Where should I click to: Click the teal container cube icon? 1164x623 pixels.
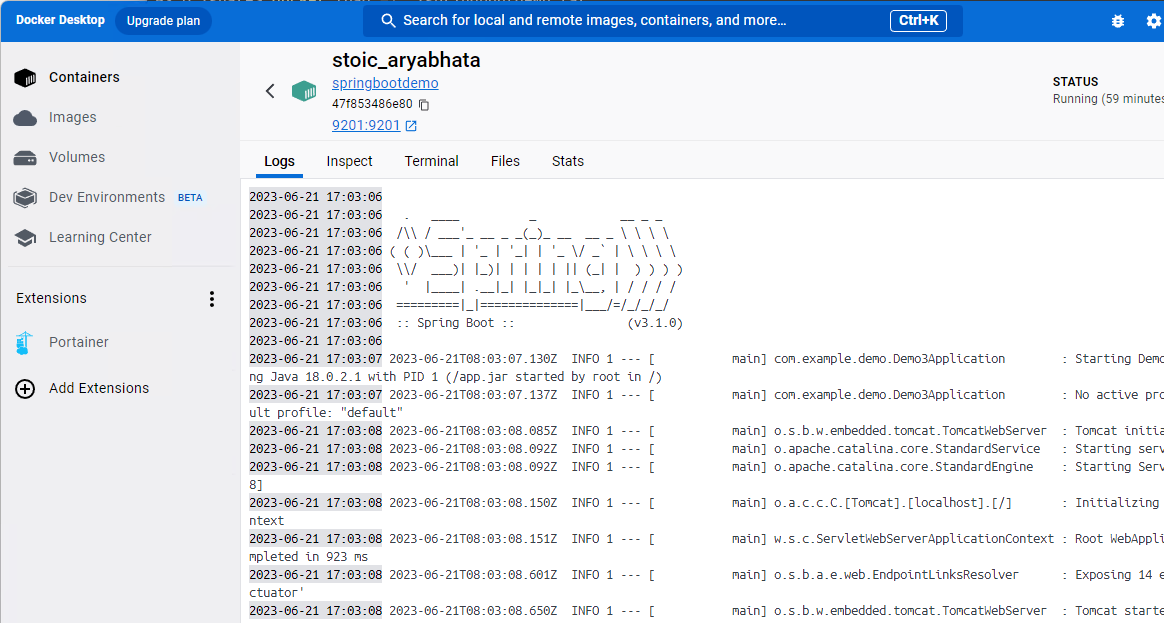(x=304, y=91)
